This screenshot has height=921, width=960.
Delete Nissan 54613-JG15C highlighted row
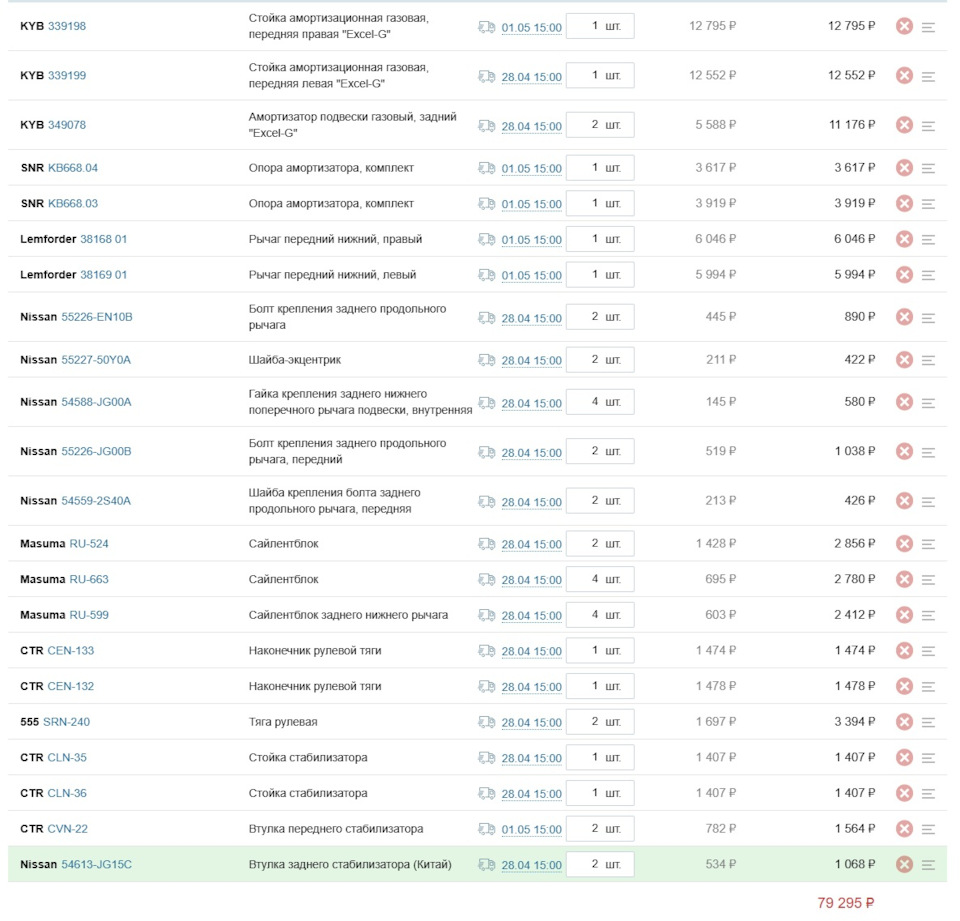904,864
